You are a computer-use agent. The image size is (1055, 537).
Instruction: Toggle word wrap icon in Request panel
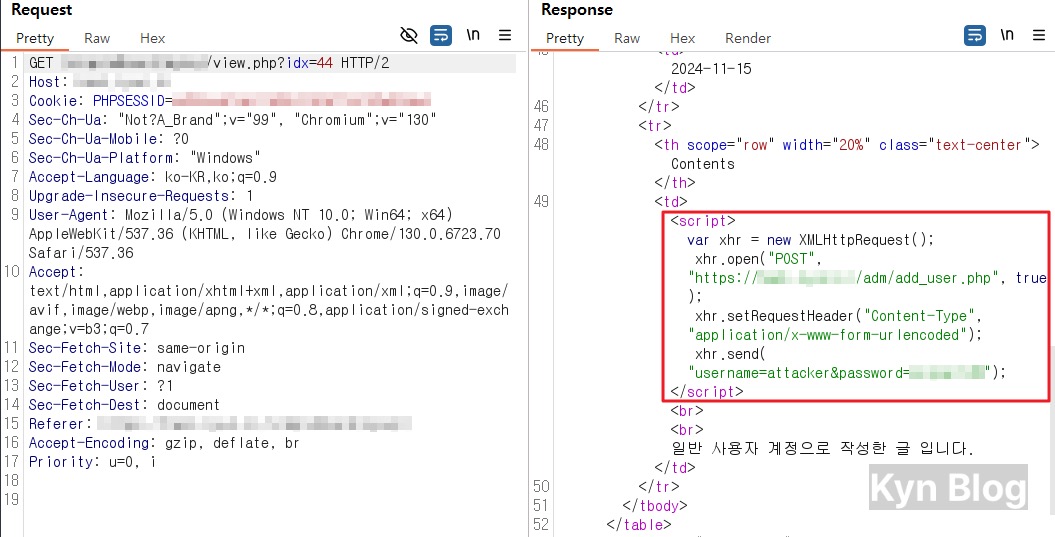(441, 35)
